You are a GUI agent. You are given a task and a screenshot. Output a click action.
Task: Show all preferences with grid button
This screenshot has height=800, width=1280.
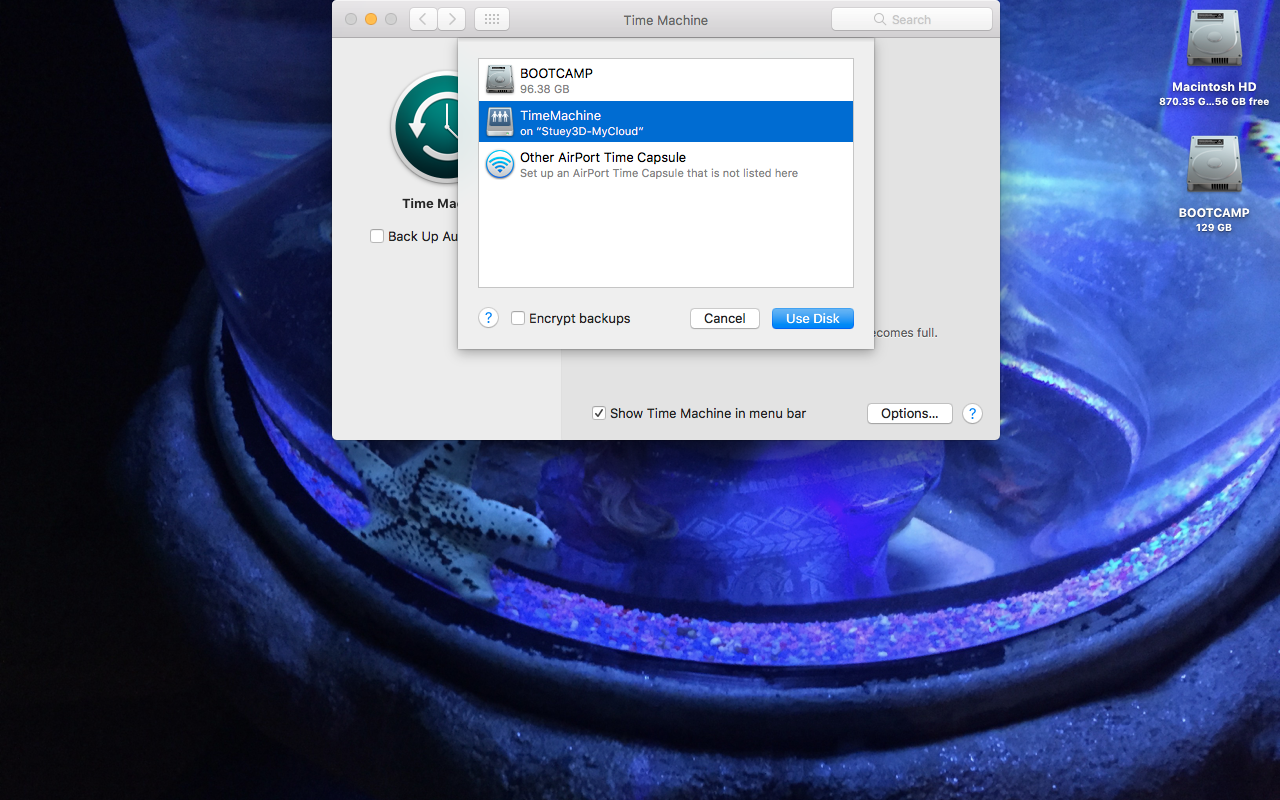pos(492,19)
